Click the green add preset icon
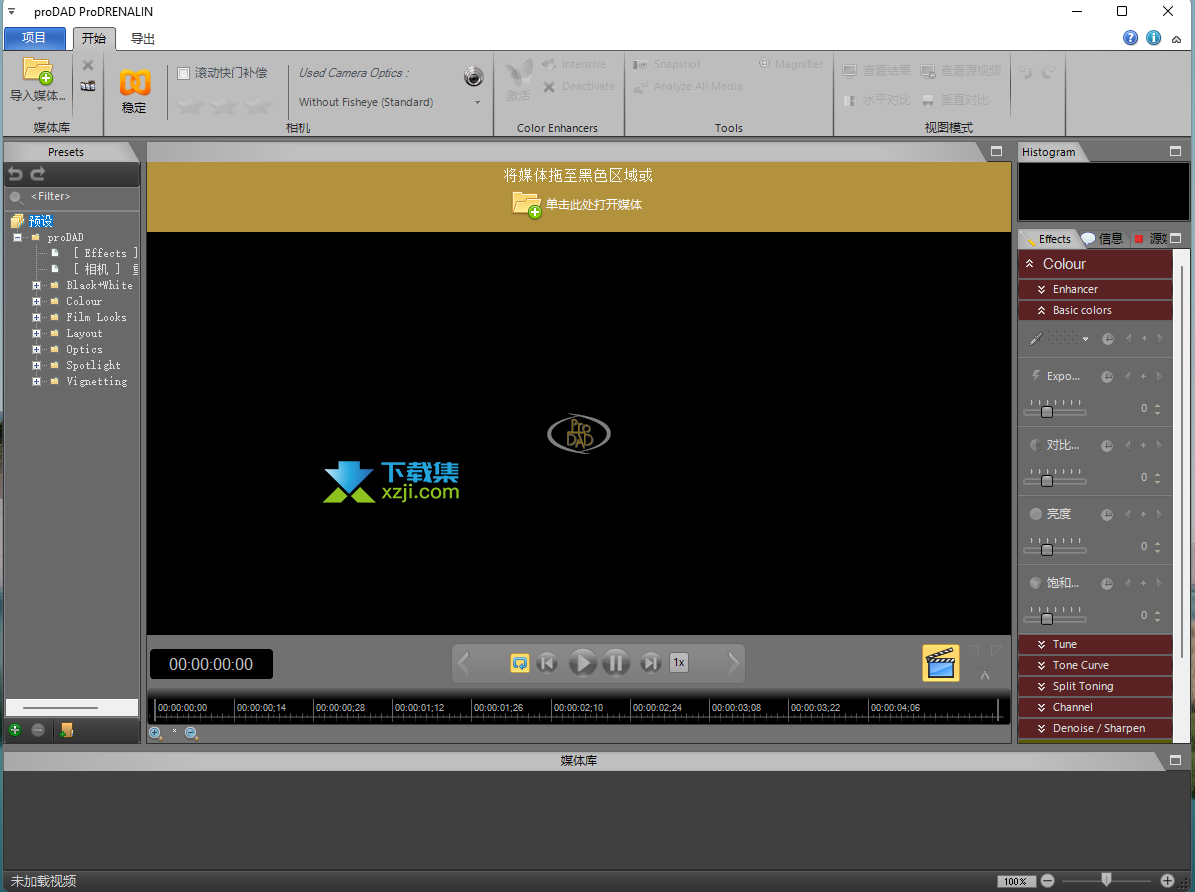The image size is (1195, 892). point(14,730)
